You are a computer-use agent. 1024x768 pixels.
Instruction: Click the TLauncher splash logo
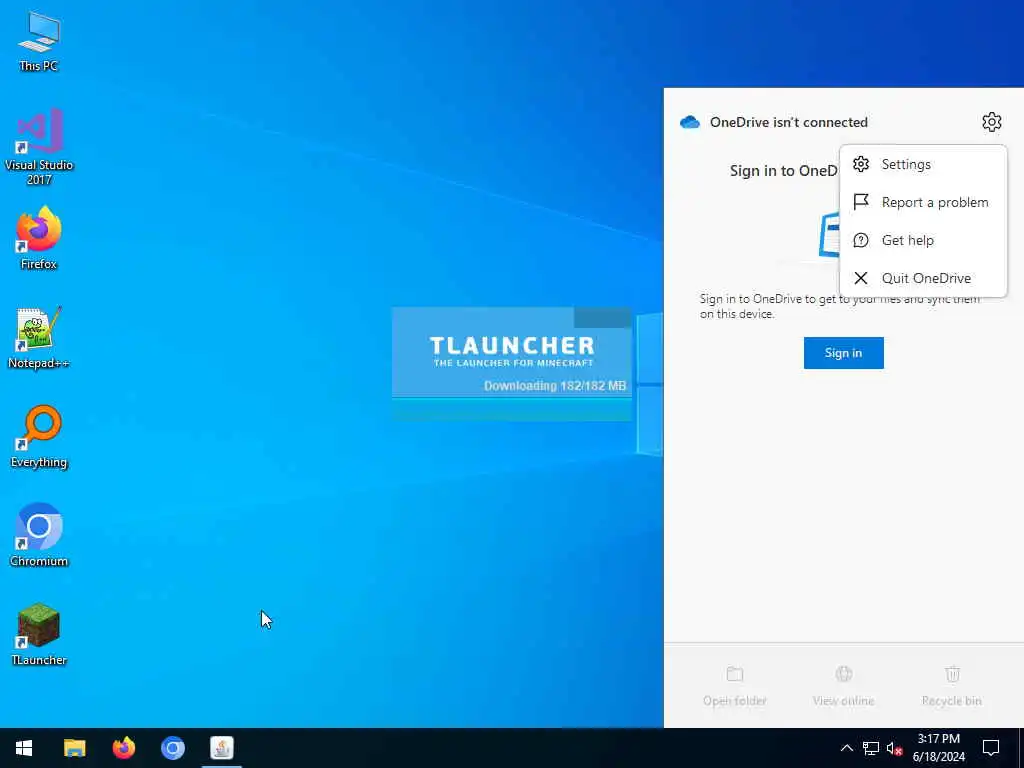(513, 351)
